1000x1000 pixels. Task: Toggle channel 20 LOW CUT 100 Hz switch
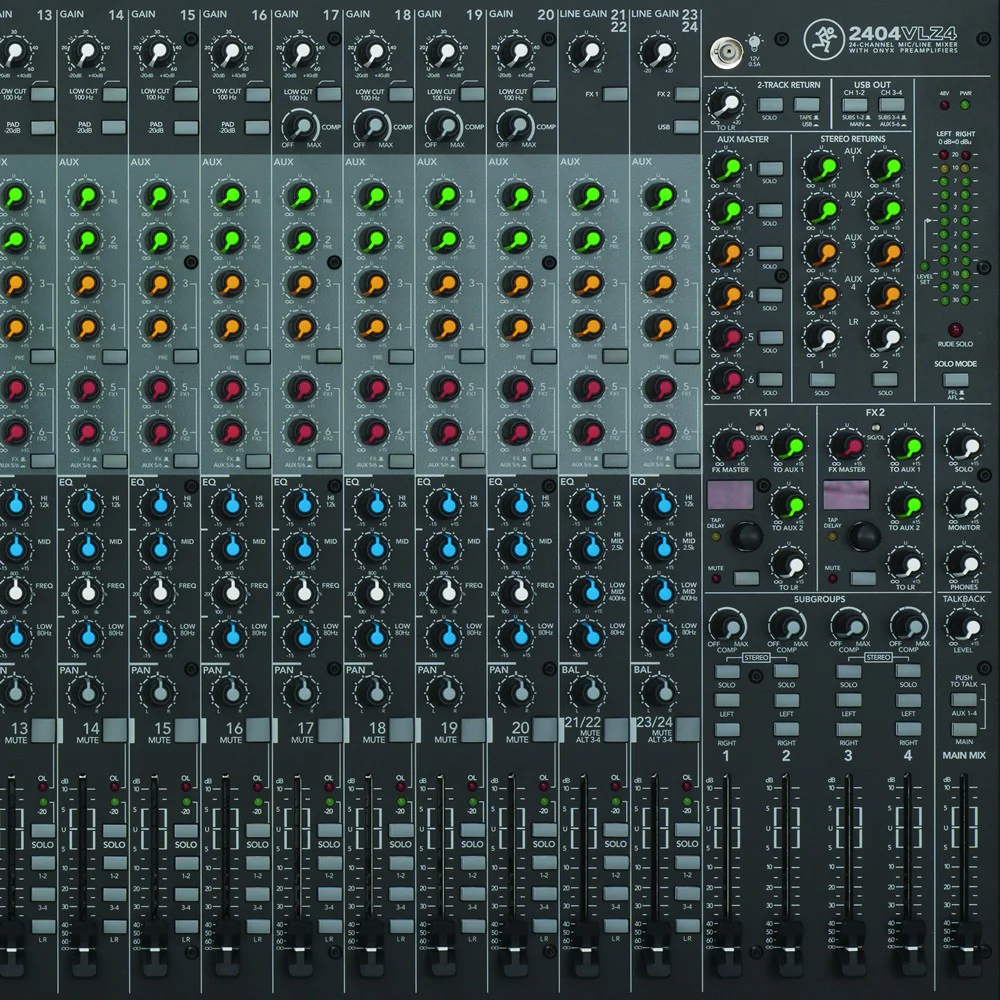[543, 94]
